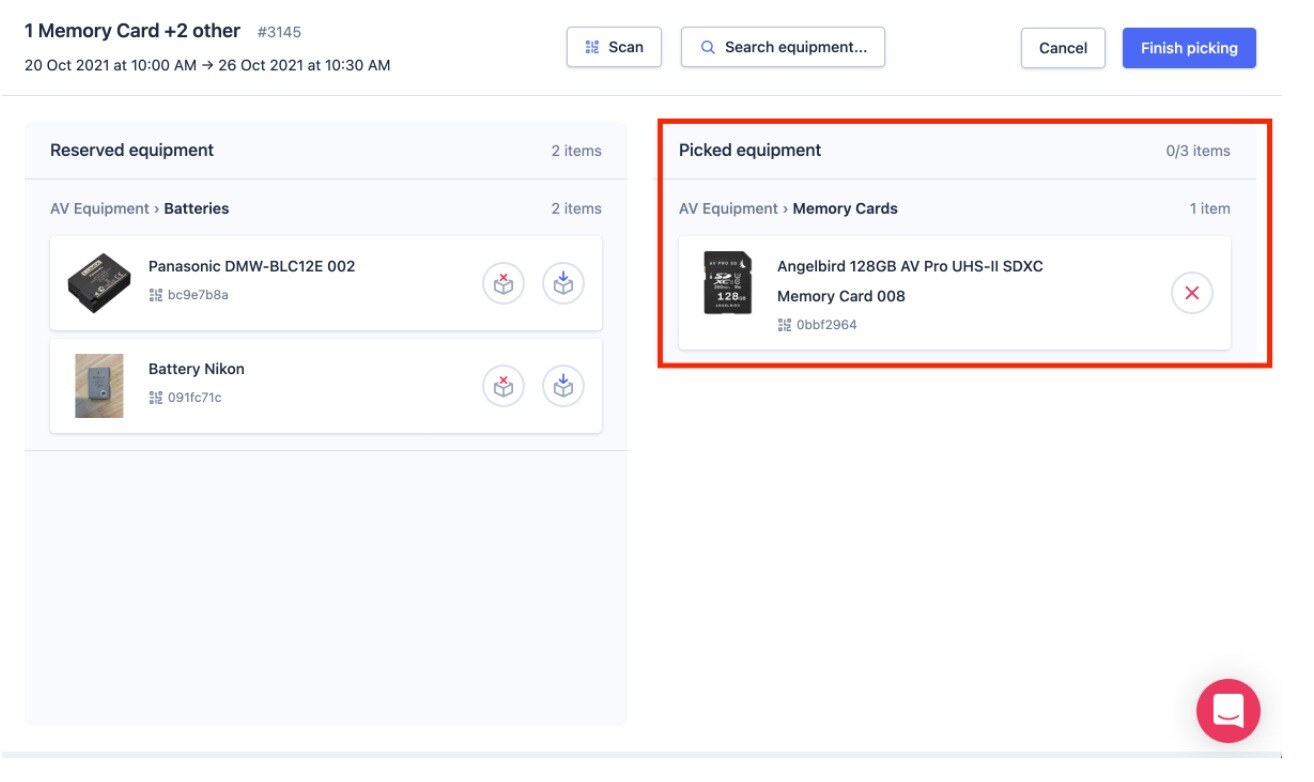Open the Search equipment field
The width and height of the screenshot is (1314, 782).
[783, 47]
